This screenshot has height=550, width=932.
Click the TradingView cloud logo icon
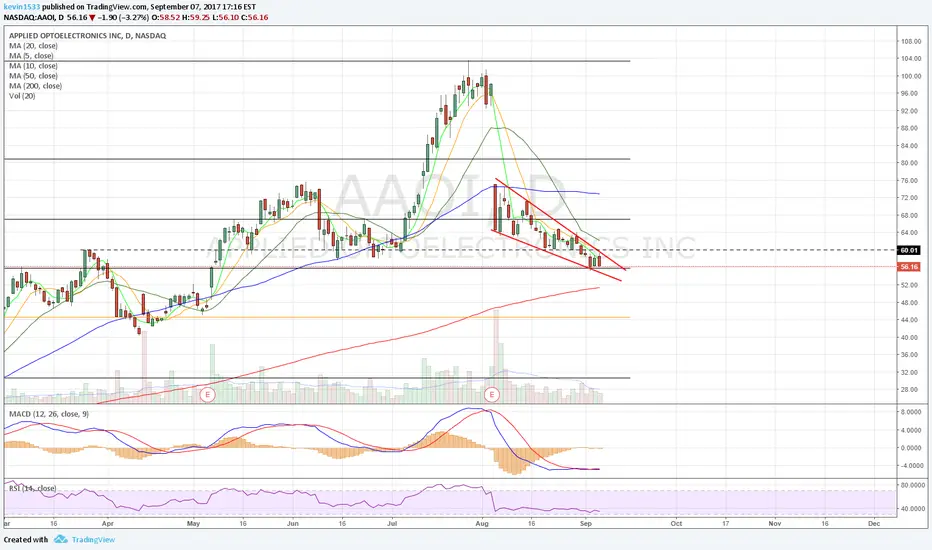pyautogui.click(x=61, y=539)
